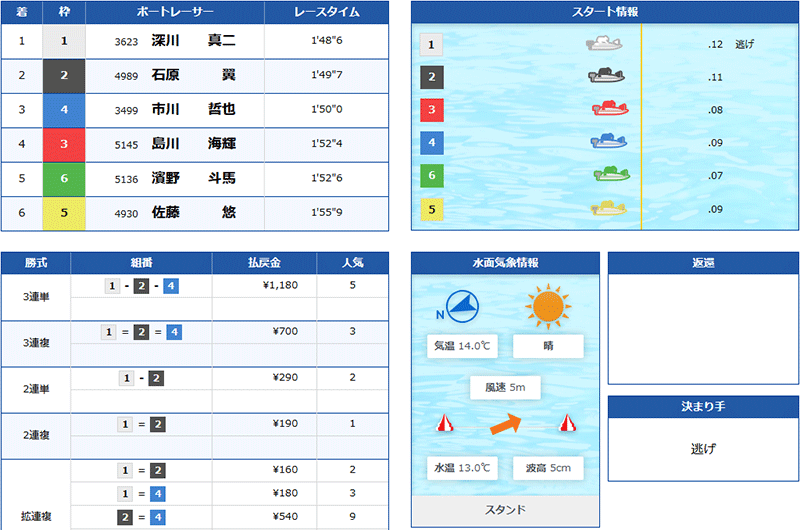The image size is (800, 530).
Task: Click the 3連単 bet type label
Action: click(36, 297)
